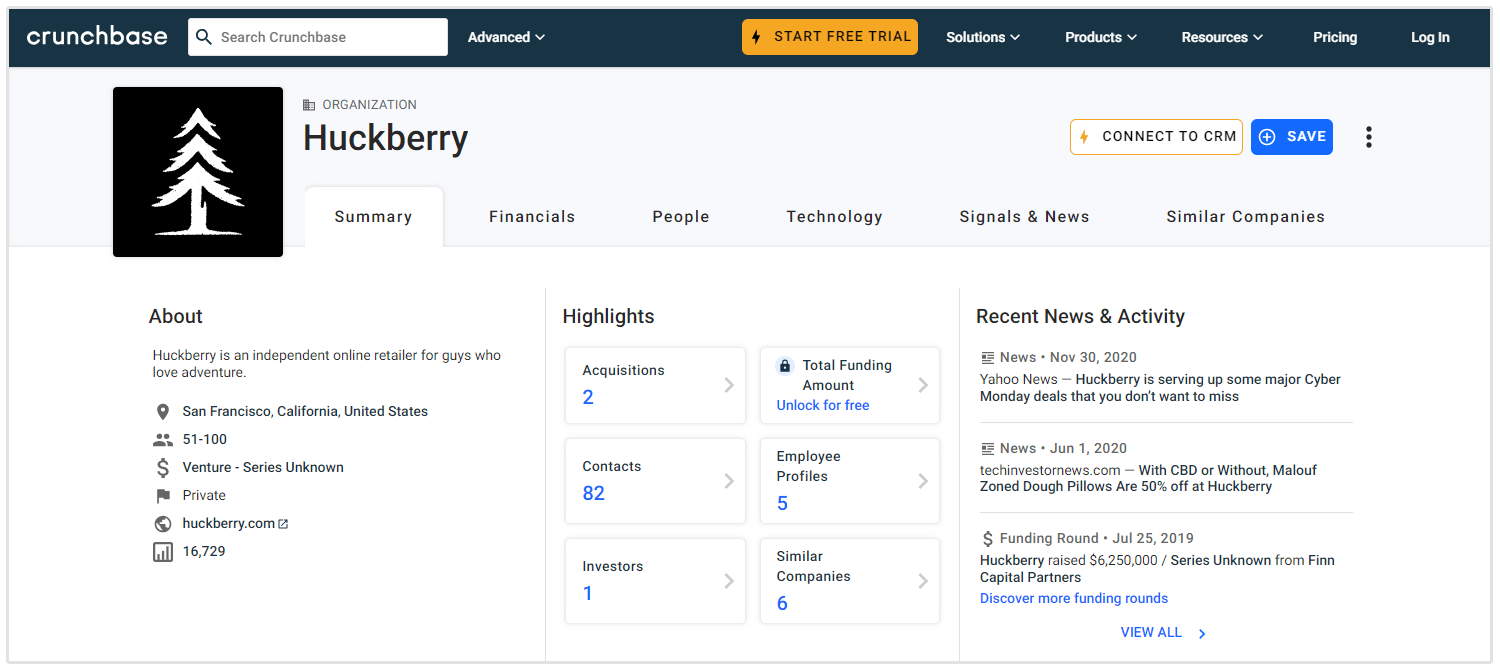Viewport: 1500px width, 670px height.
Task: Expand the Products menu
Action: point(1100,37)
